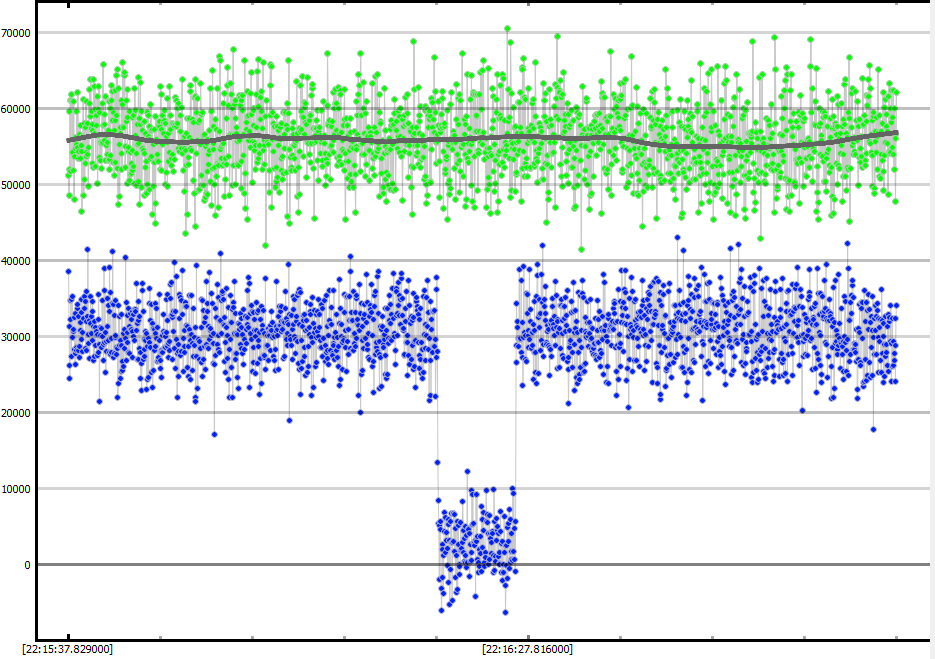Click the 20000 y-axis label

[x=18, y=413]
